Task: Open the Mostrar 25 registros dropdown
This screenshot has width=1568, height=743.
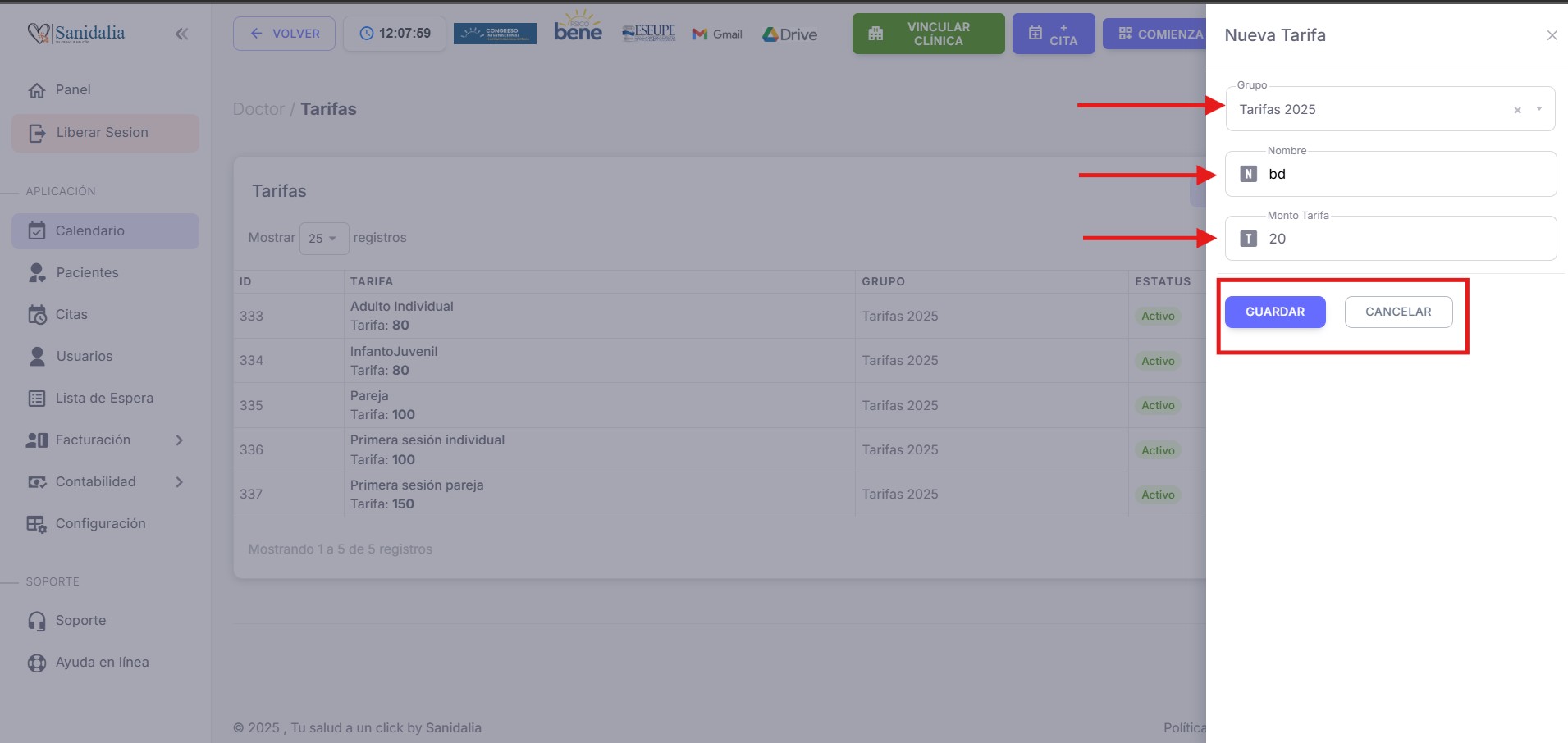Action: click(323, 239)
